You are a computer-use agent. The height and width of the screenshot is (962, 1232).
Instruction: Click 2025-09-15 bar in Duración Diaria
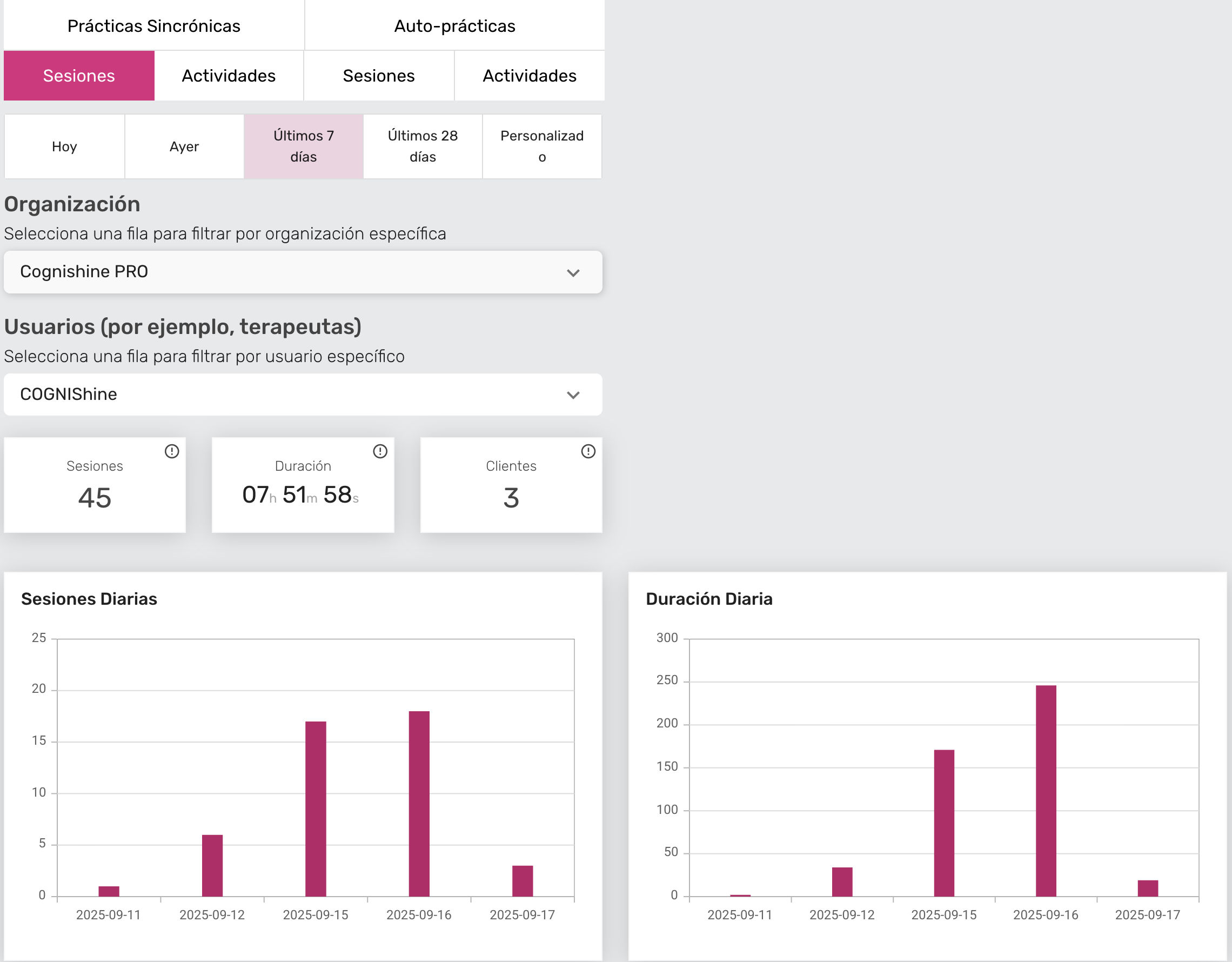point(944,823)
